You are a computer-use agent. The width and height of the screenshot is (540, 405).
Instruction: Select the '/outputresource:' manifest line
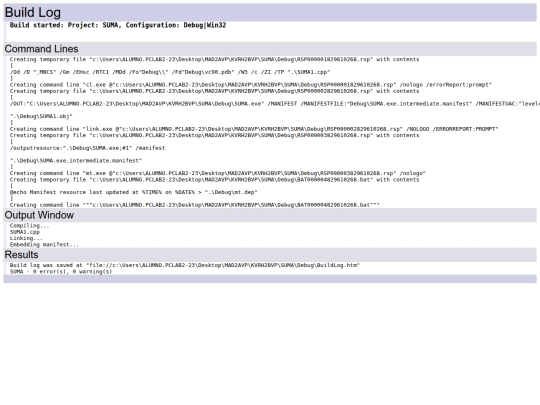87,148
